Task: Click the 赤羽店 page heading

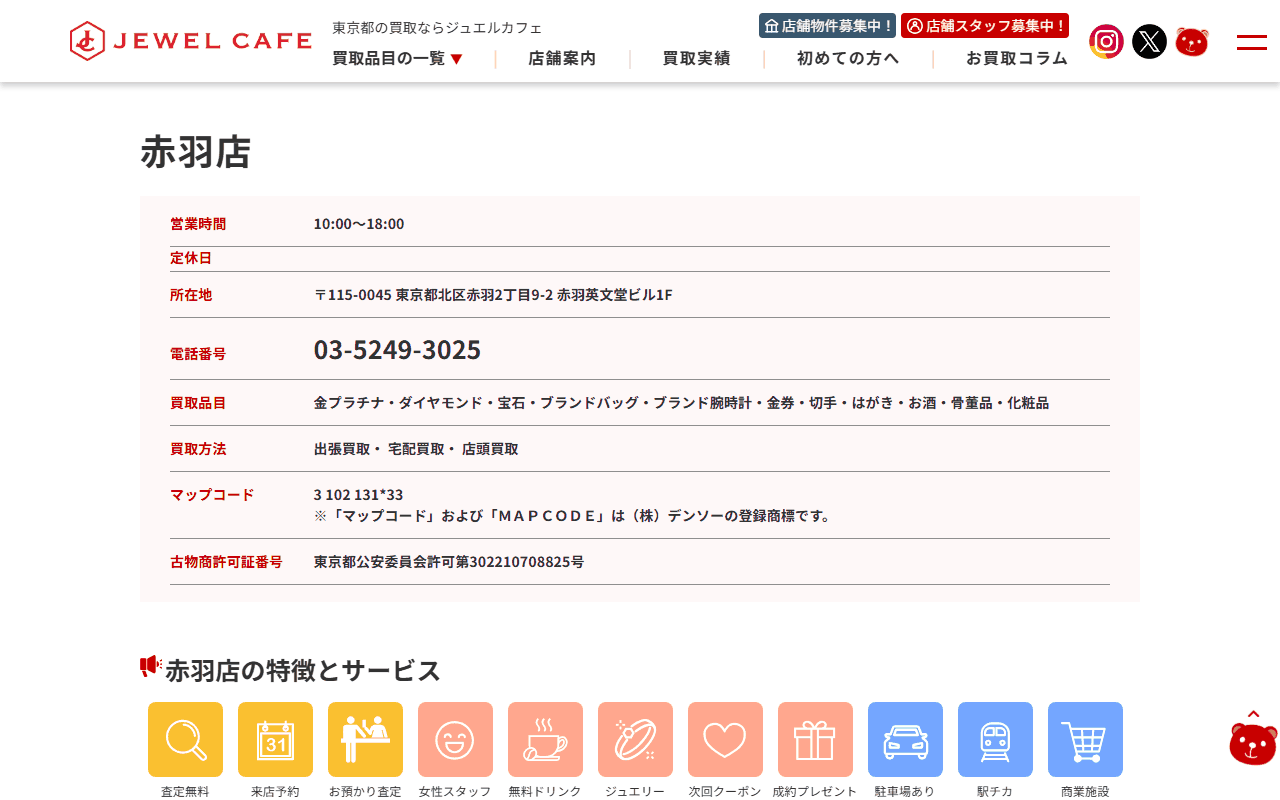Action: point(195,152)
